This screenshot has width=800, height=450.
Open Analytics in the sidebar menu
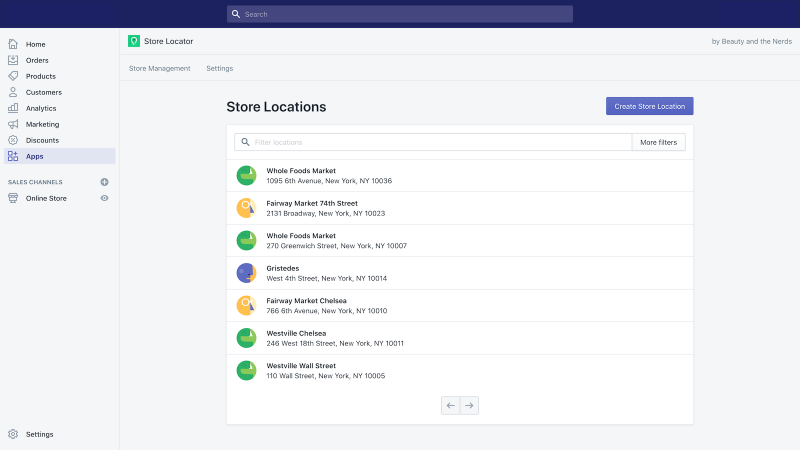(60, 108)
